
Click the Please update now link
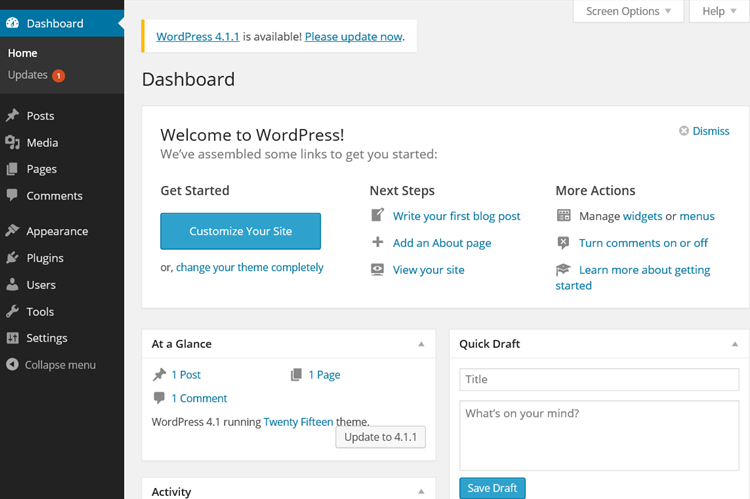pyautogui.click(x=353, y=37)
